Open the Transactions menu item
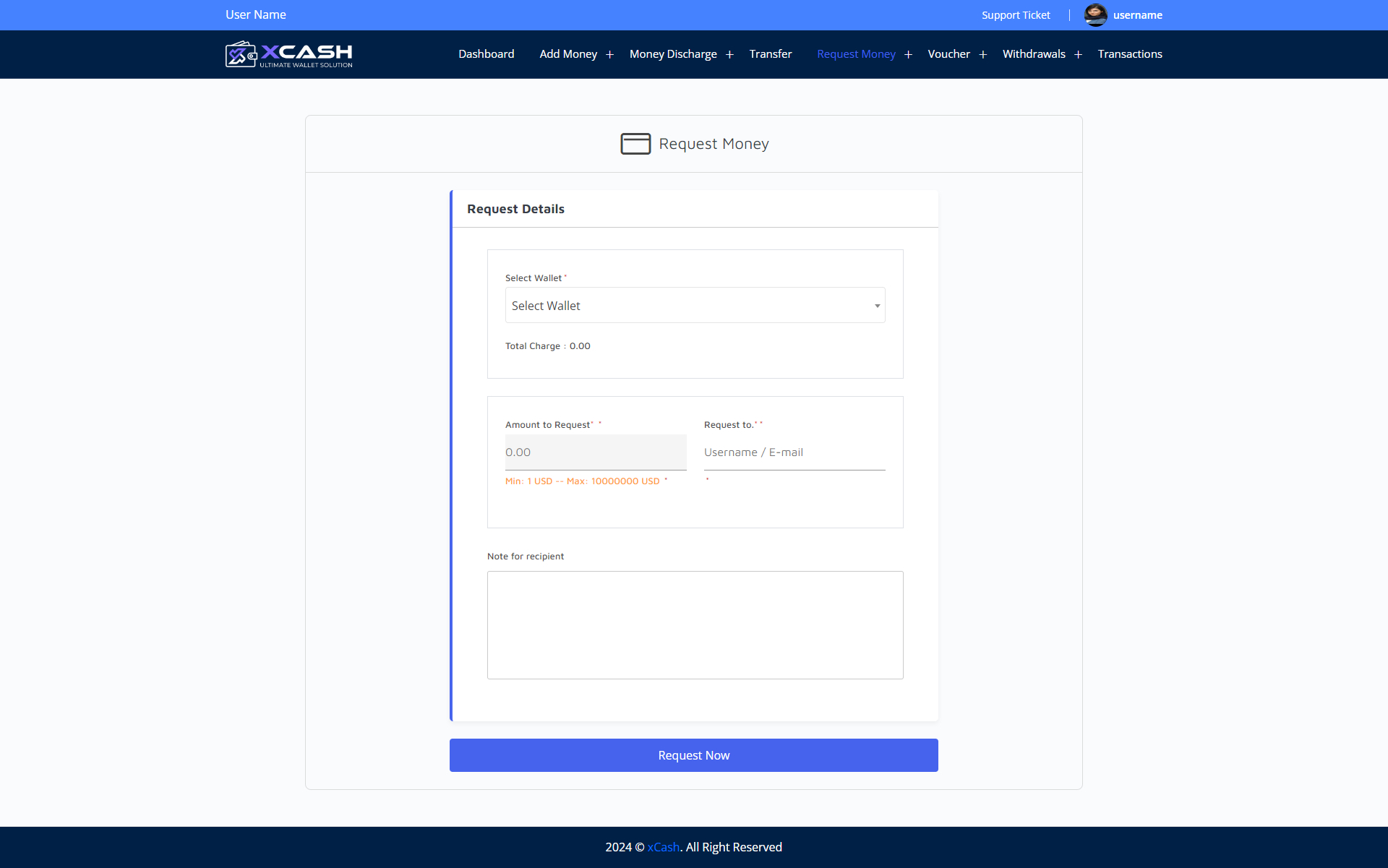 pyautogui.click(x=1129, y=54)
